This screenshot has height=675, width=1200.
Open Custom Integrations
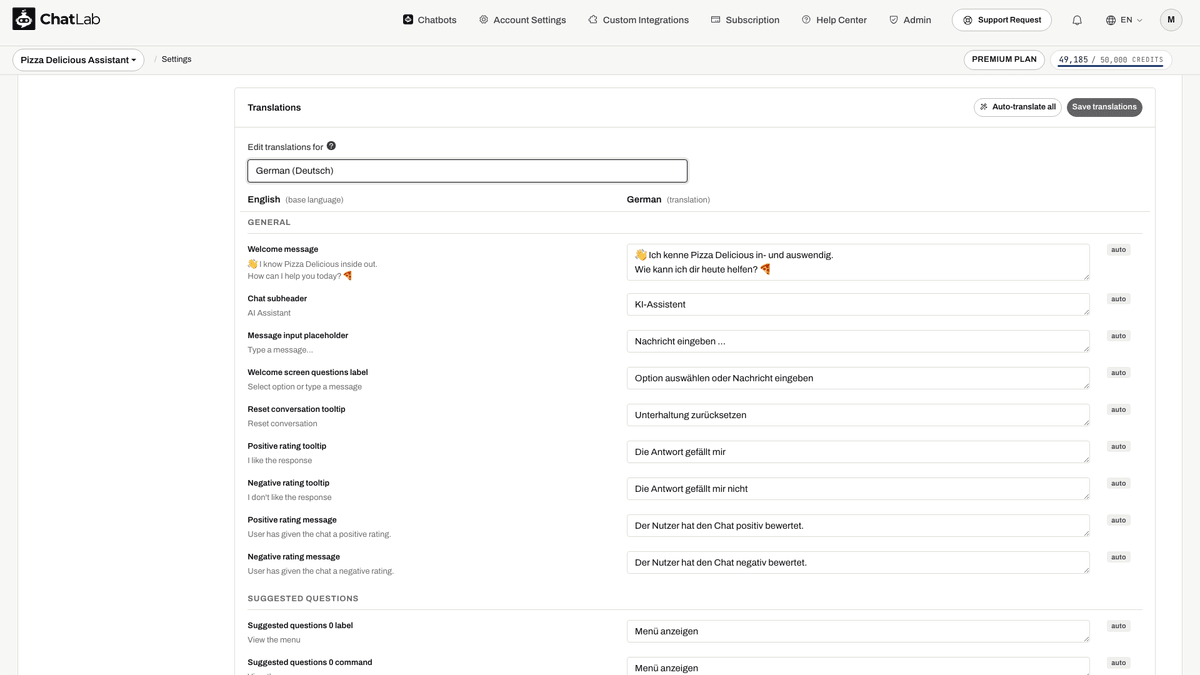click(x=638, y=20)
